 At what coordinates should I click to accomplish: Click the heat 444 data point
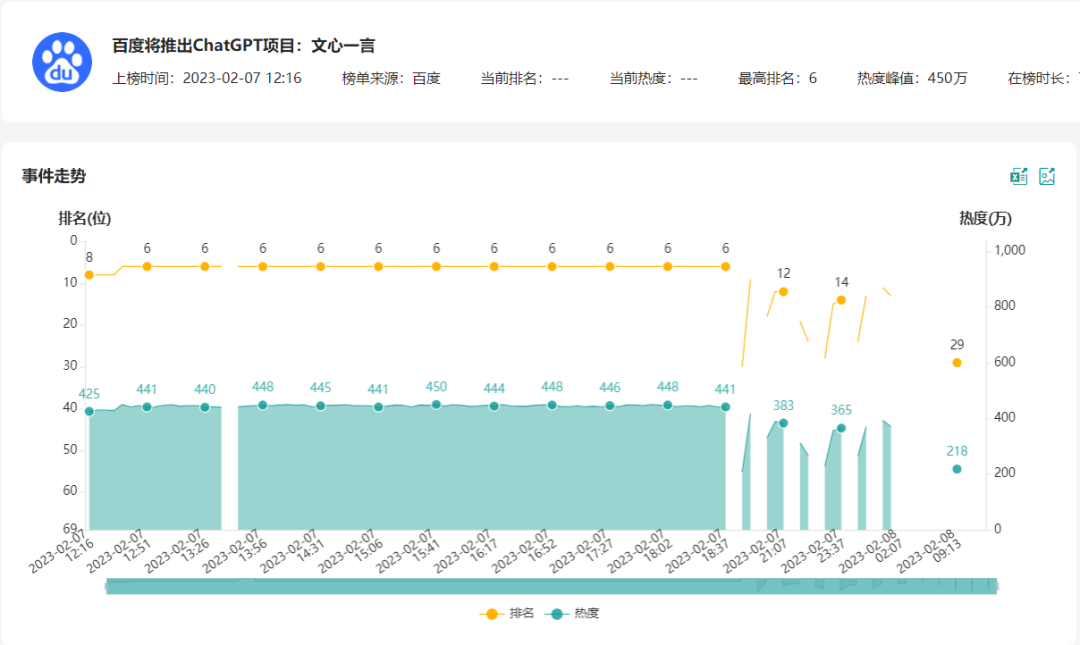(494, 406)
